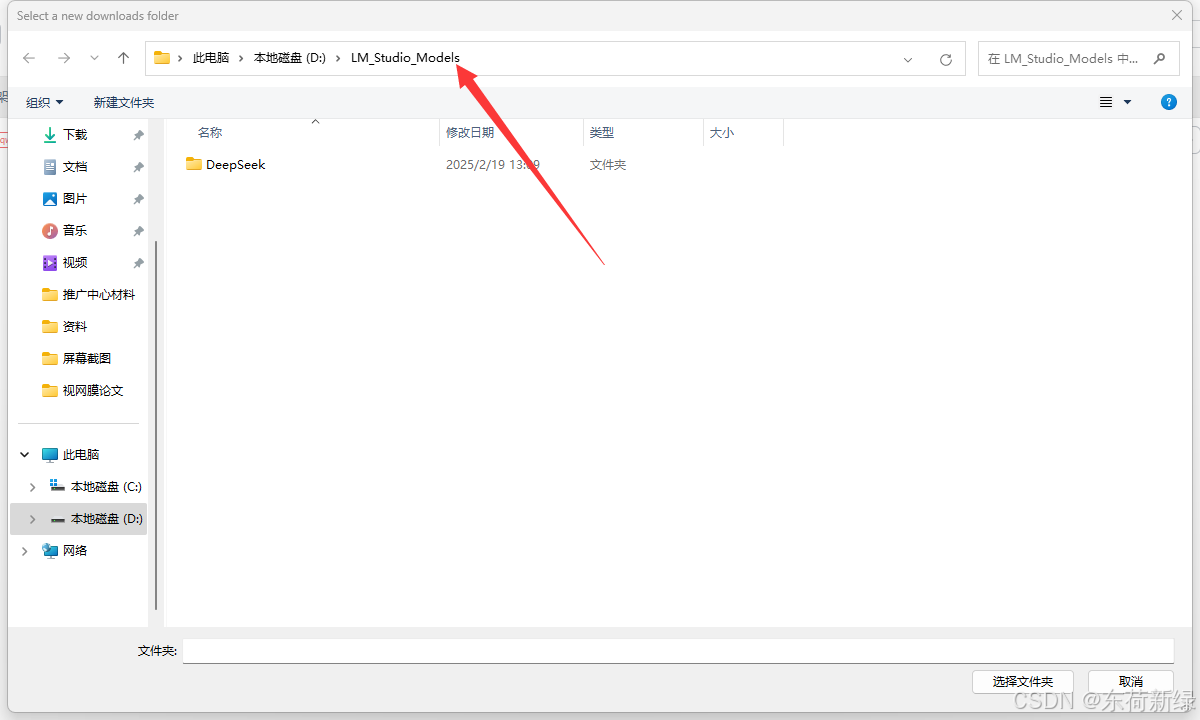Close the downloads folder dialog
This screenshot has height=720, width=1200.
point(1177,15)
